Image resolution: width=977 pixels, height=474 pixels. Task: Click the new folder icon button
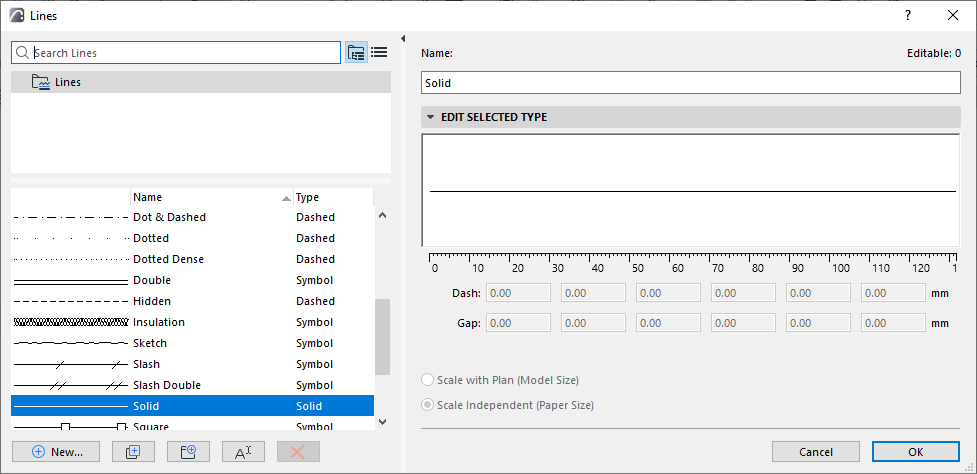pos(188,451)
